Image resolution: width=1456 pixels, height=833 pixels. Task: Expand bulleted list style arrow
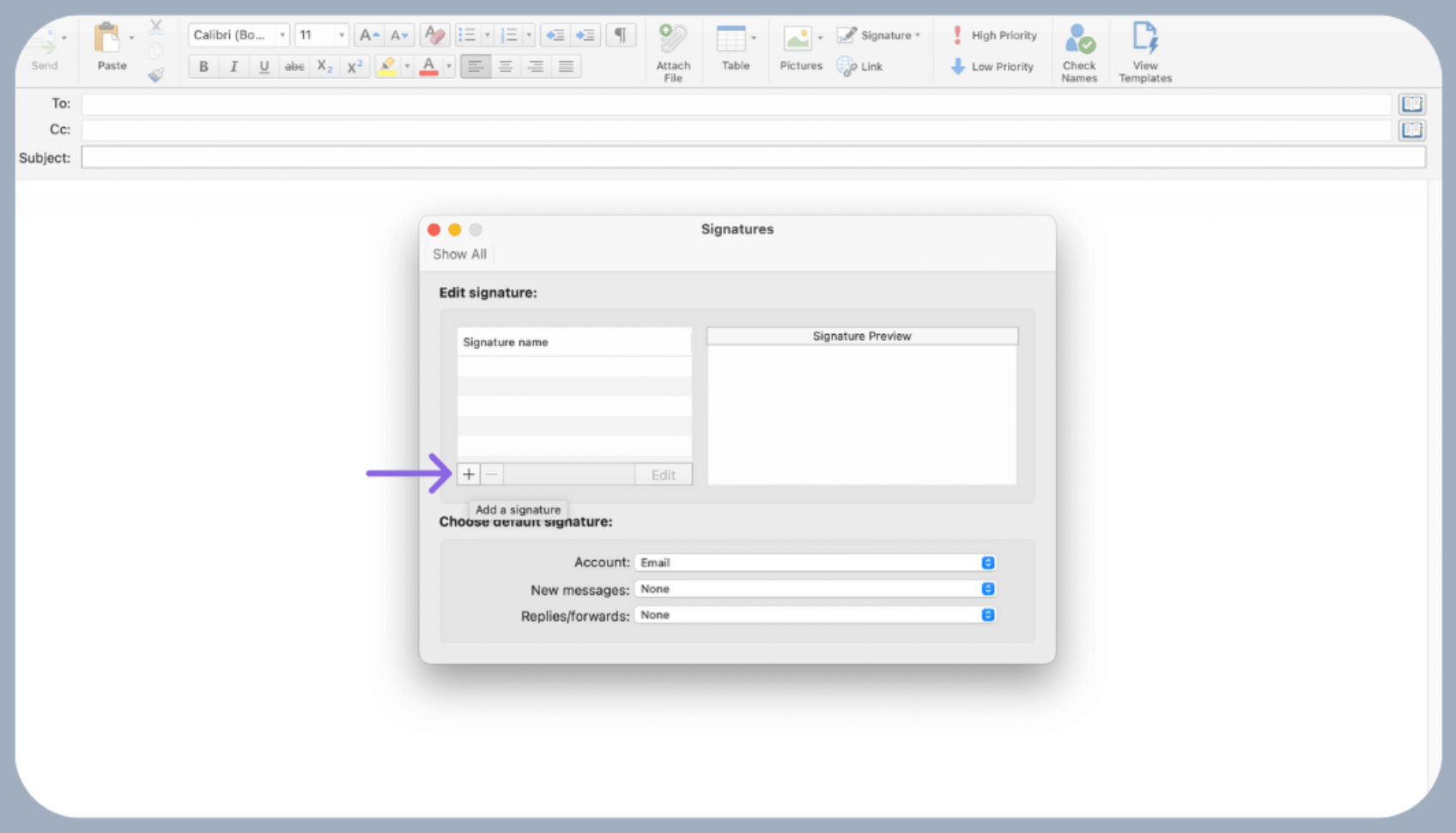click(487, 35)
